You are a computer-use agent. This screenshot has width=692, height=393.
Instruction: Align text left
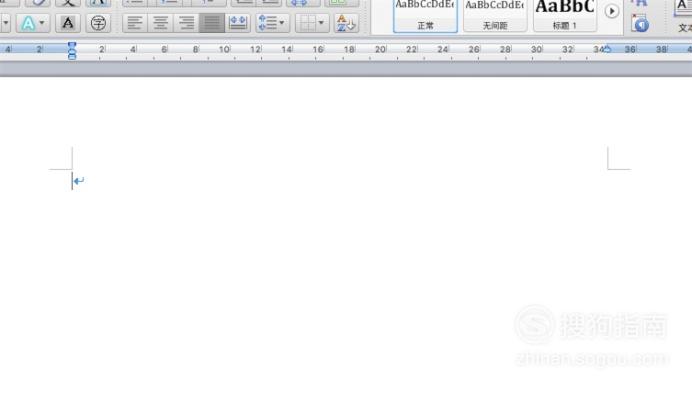click(x=135, y=23)
